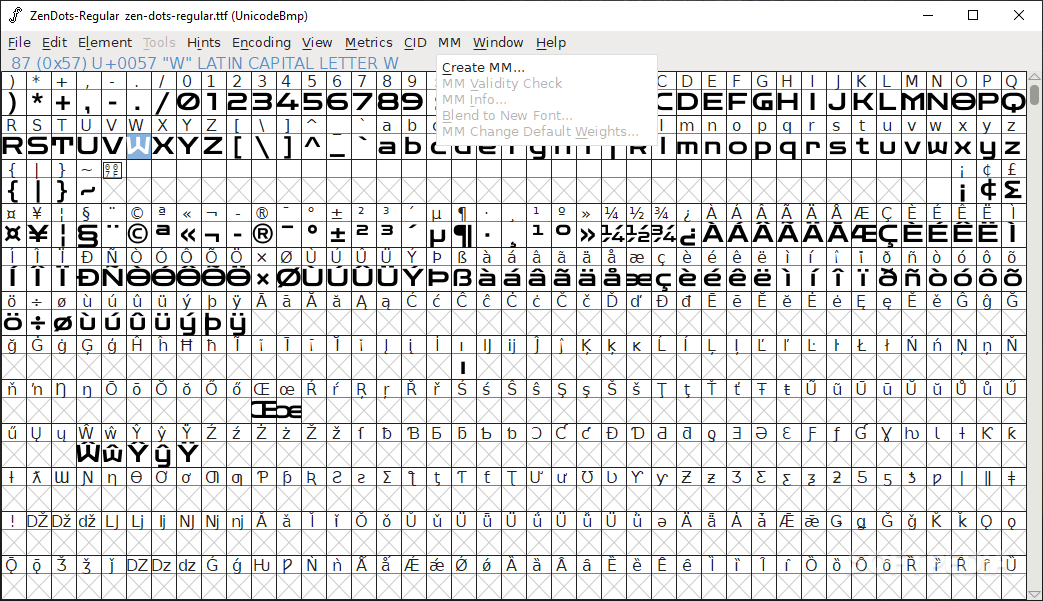1043x601 pixels.
Task: Select the capital Ç glyph cell
Action: (887, 234)
